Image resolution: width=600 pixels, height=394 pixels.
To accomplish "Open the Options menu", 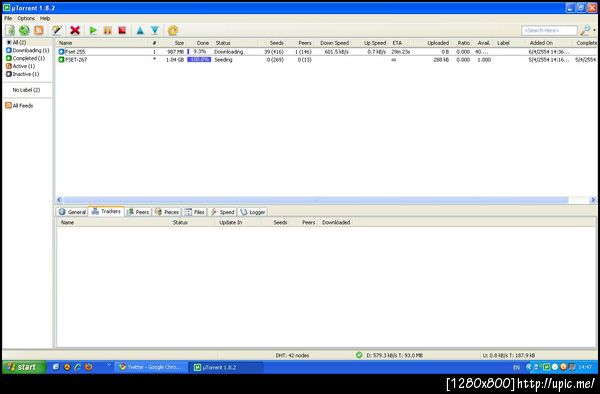I will (26, 18).
